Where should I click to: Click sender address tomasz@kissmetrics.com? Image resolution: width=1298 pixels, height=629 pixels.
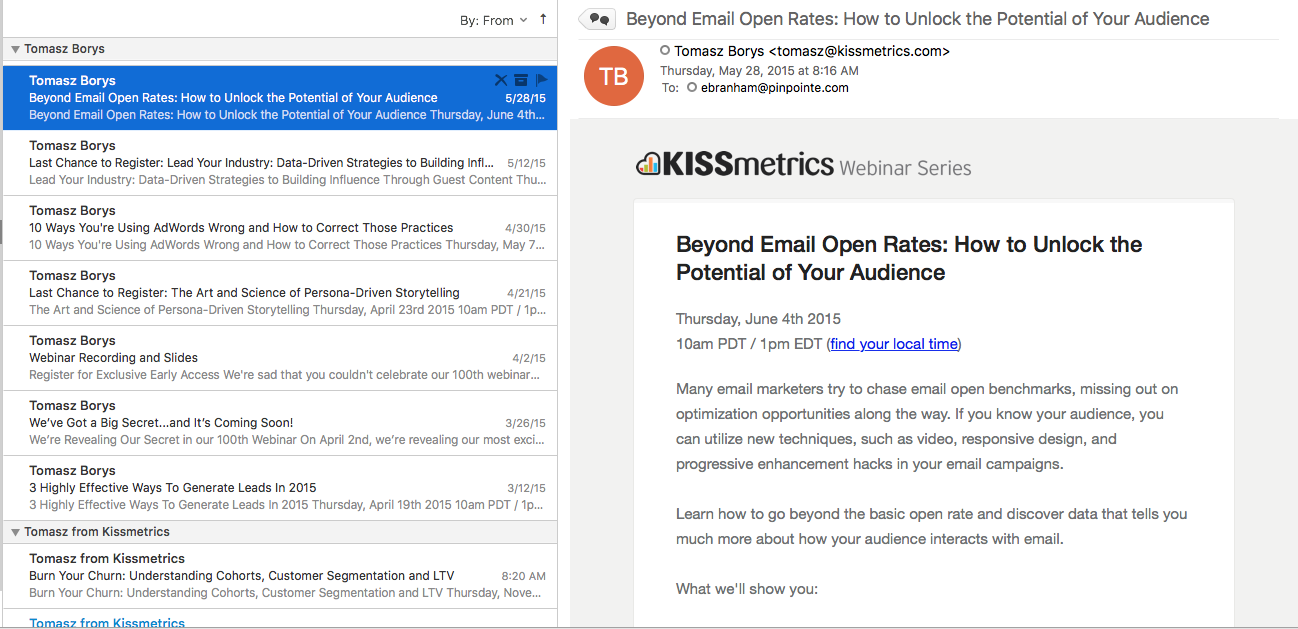pyautogui.click(x=859, y=51)
